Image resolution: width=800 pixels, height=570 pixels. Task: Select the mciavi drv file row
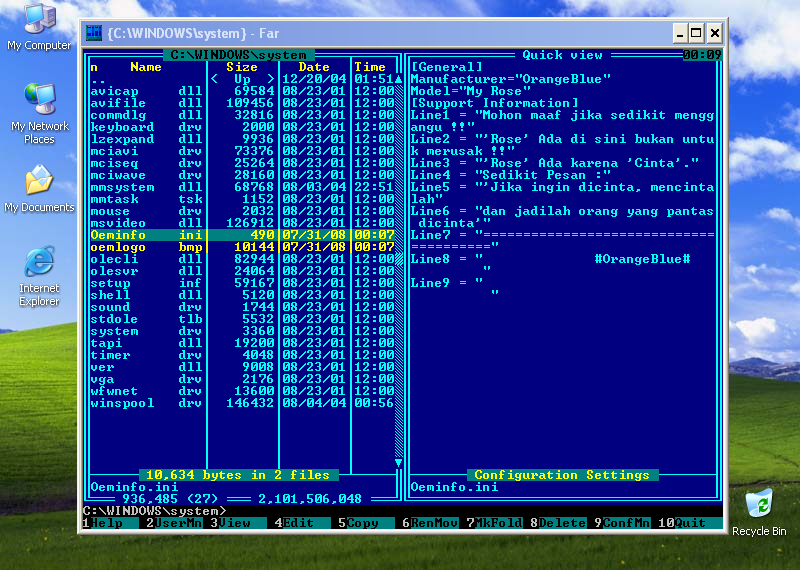pos(242,151)
